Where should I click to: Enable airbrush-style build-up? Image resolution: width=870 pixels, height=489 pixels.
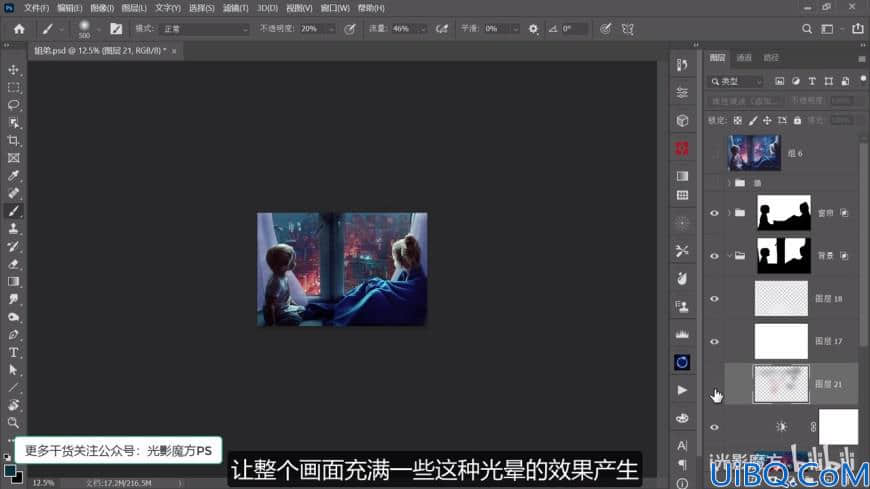(442, 29)
